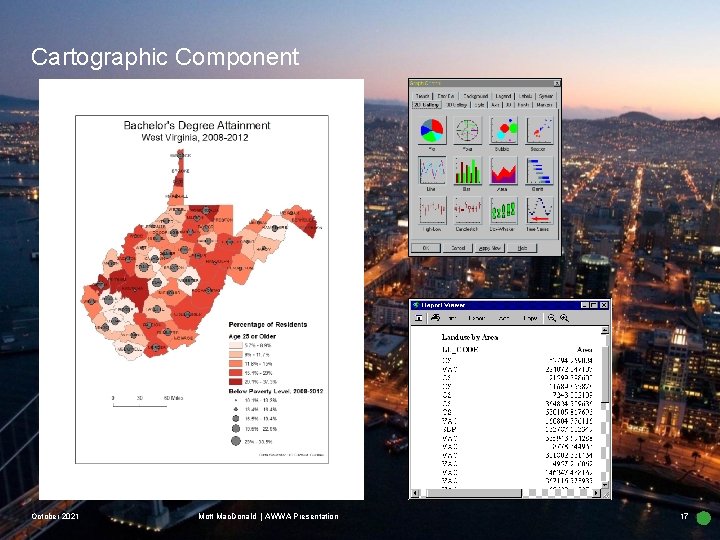The height and width of the screenshot is (540, 720).
Task: Click the 'SDP' row in the report
Action: pyautogui.click(x=517, y=430)
